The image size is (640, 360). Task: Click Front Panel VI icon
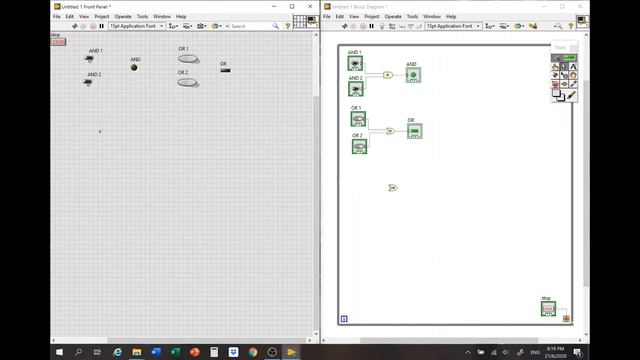tap(313, 21)
